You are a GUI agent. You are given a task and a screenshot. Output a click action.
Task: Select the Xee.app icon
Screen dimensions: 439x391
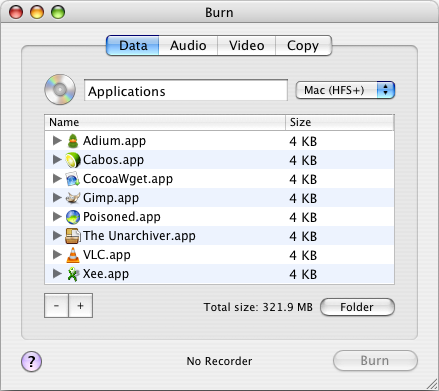click(x=73, y=274)
